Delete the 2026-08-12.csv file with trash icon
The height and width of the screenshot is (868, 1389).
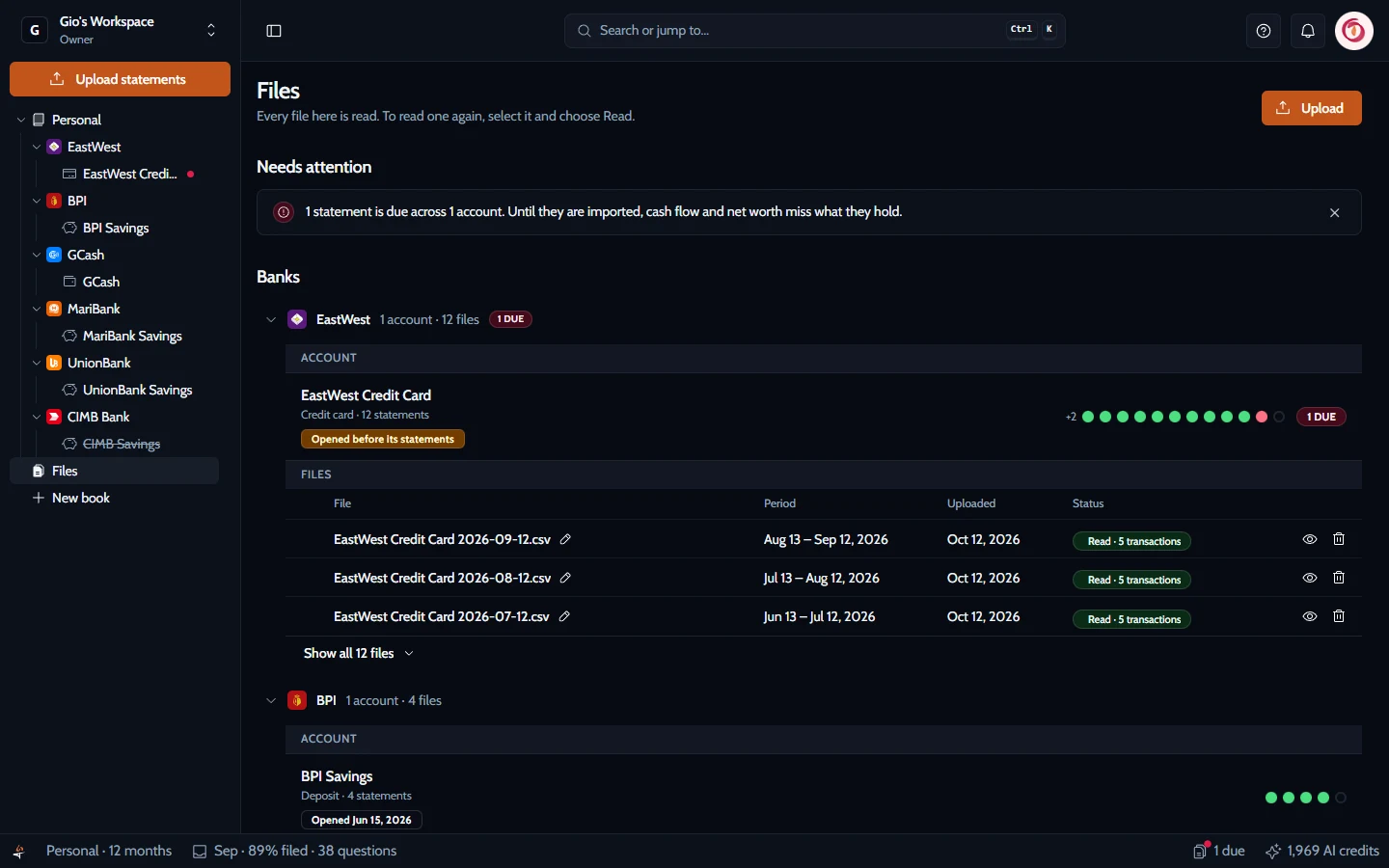1339,578
